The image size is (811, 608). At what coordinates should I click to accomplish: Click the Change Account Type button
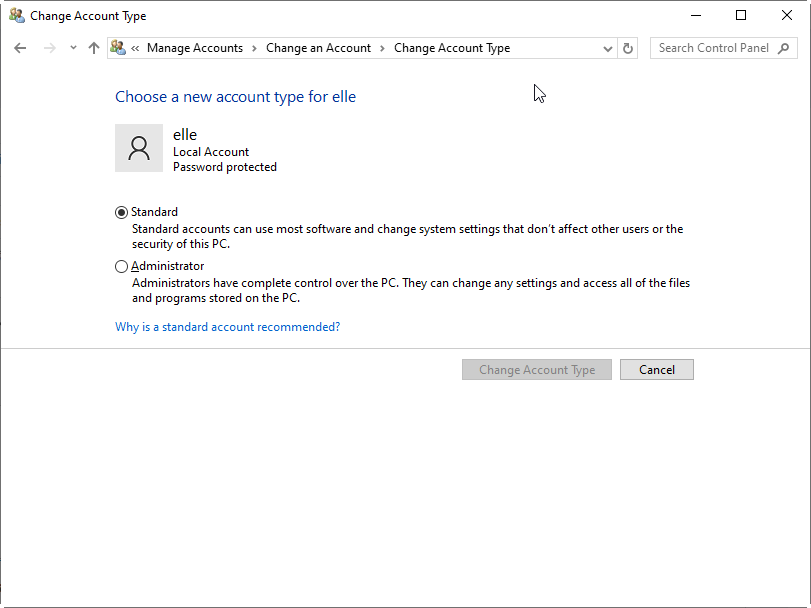pyautogui.click(x=537, y=370)
